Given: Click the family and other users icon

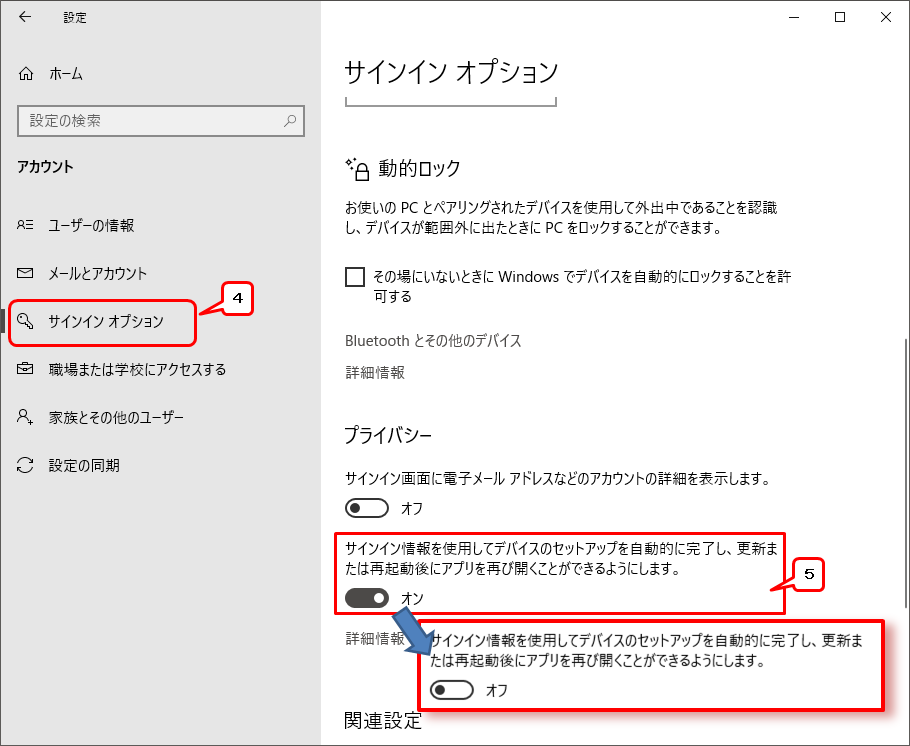Looking at the screenshot, I should (27, 417).
